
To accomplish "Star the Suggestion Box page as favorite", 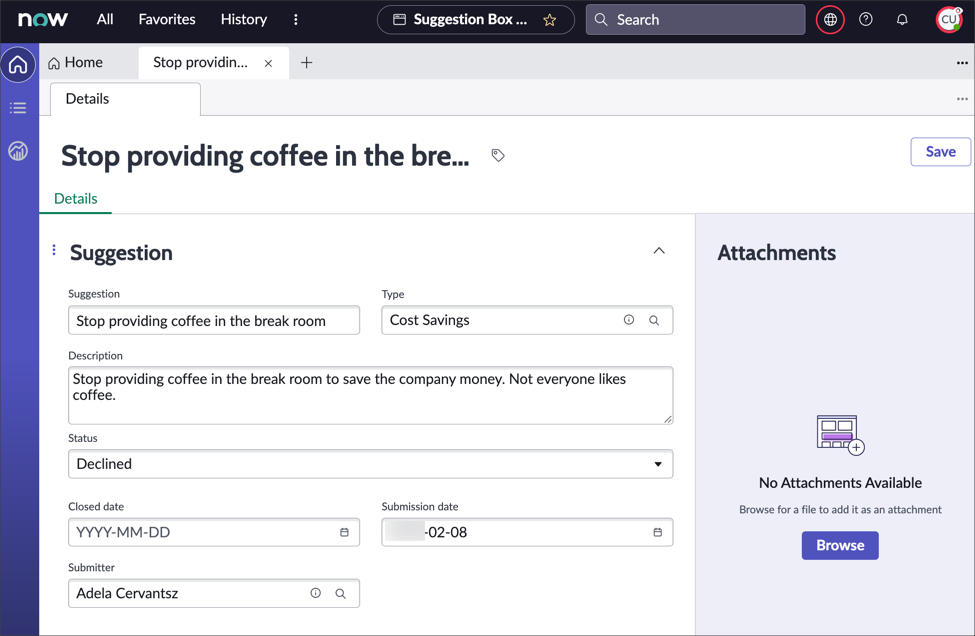I will [550, 19].
